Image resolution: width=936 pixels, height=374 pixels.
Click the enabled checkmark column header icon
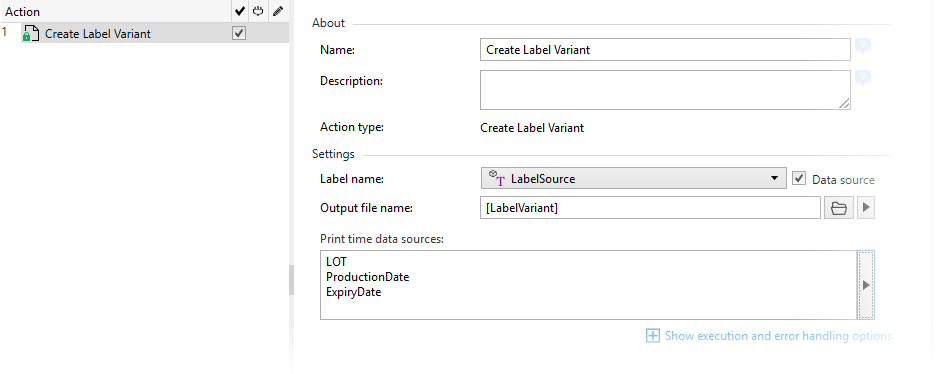pyautogui.click(x=240, y=11)
